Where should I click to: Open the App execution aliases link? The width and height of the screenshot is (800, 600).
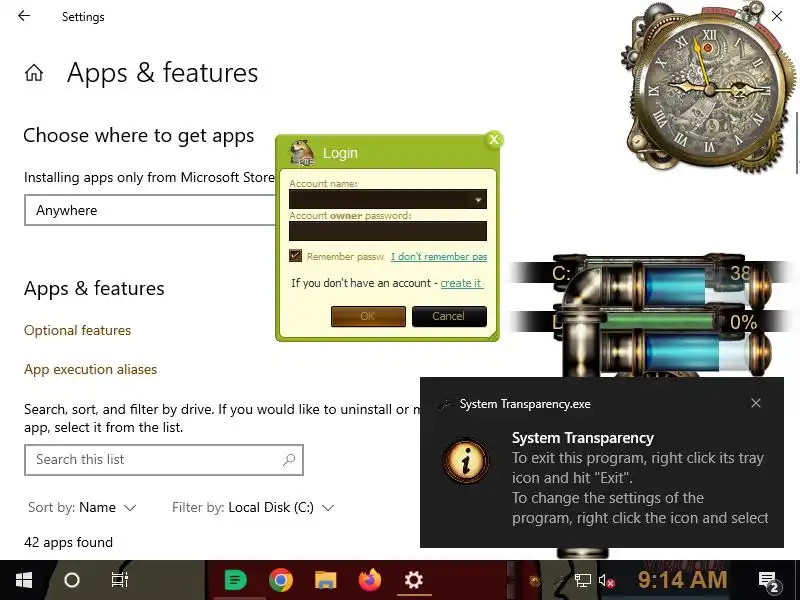pyautogui.click(x=90, y=369)
